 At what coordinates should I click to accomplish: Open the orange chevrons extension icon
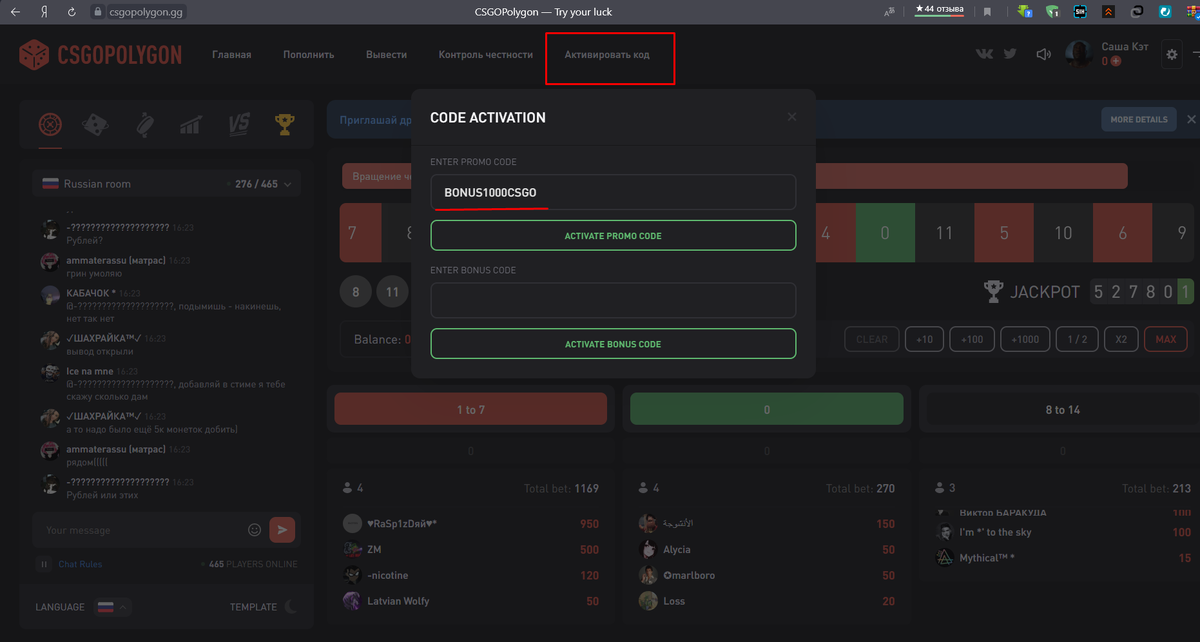1108,12
